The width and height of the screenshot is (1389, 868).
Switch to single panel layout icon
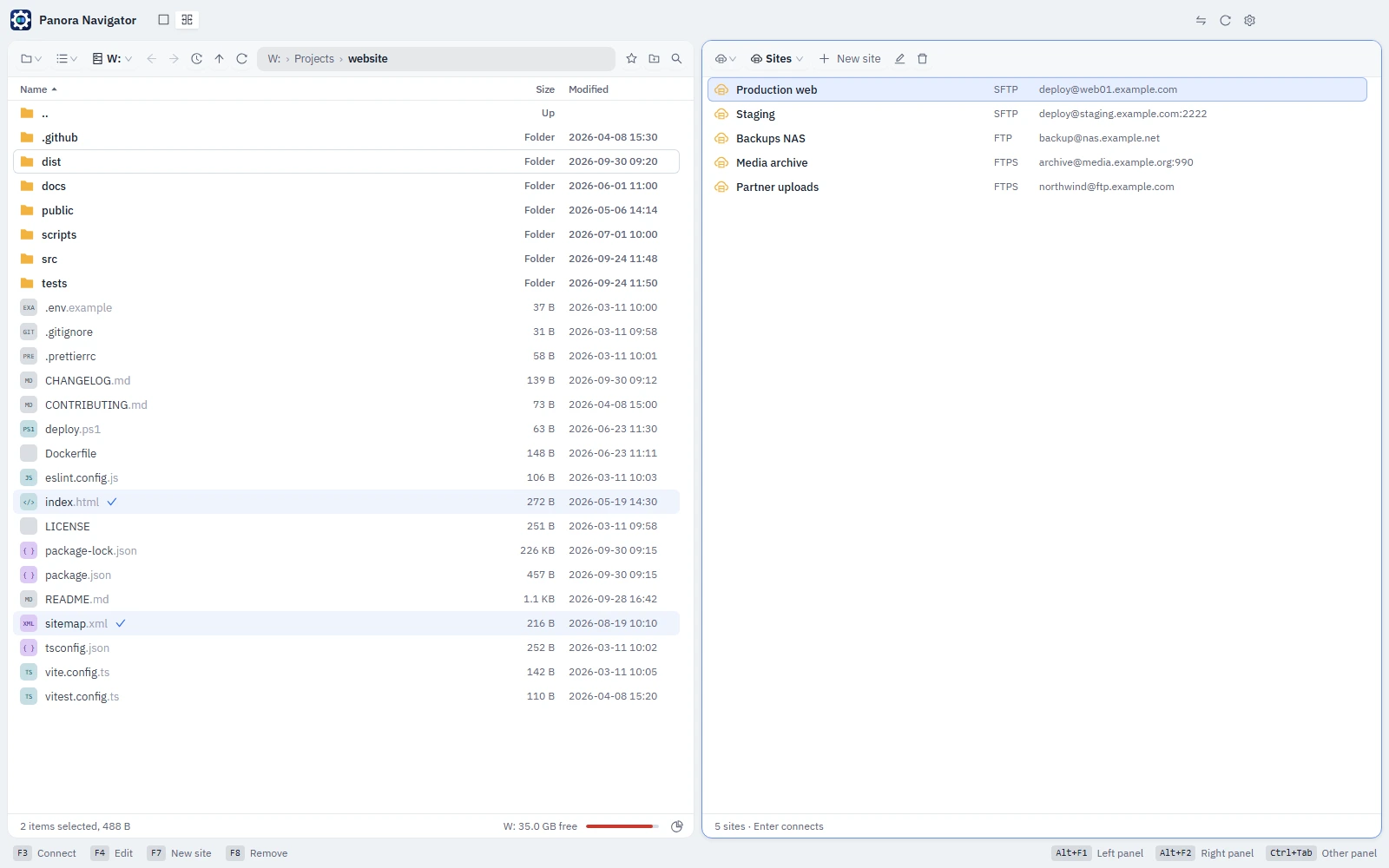pyautogui.click(x=163, y=20)
